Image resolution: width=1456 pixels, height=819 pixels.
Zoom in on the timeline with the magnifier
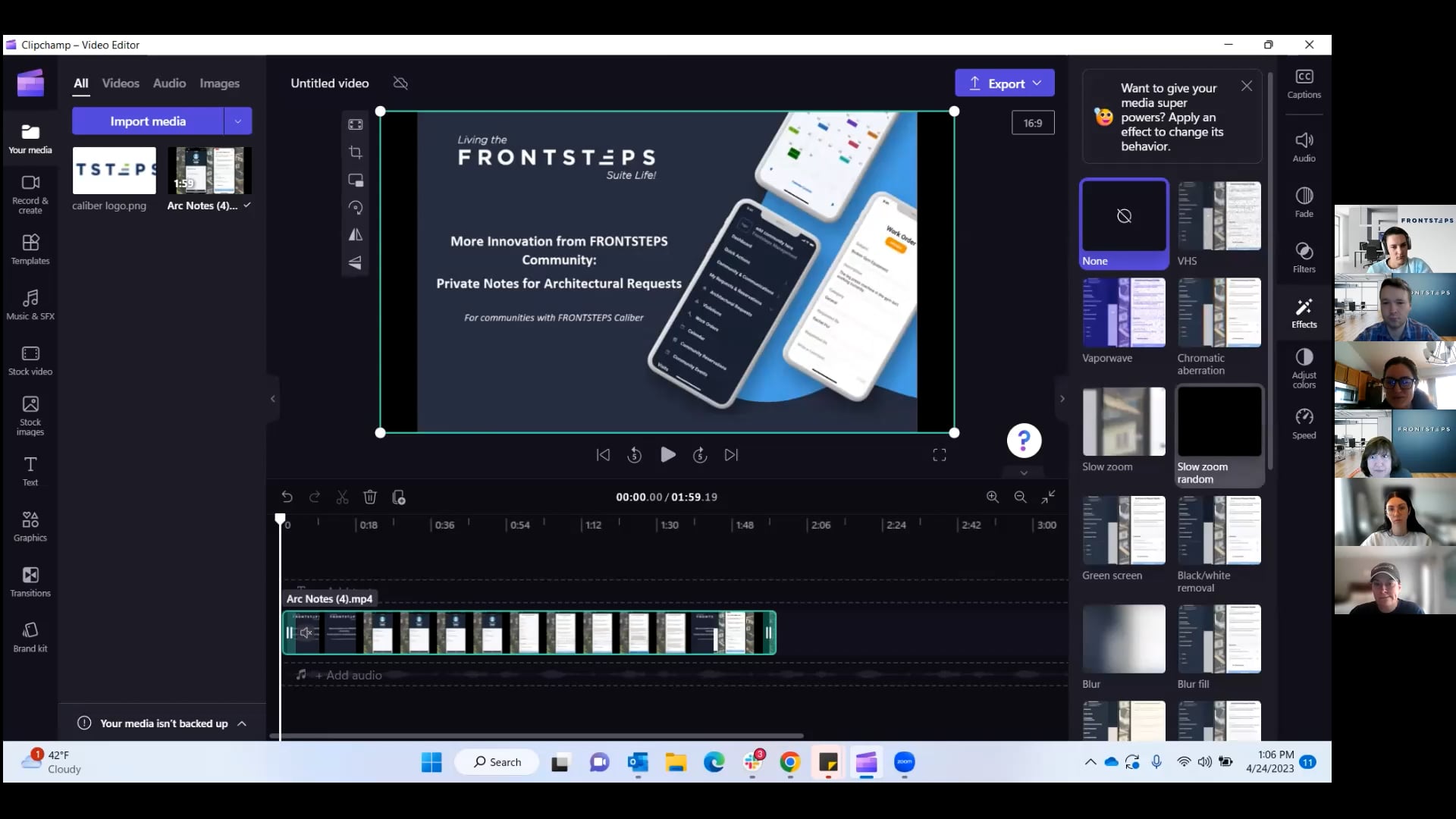pyautogui.click(x=992, y=497)
